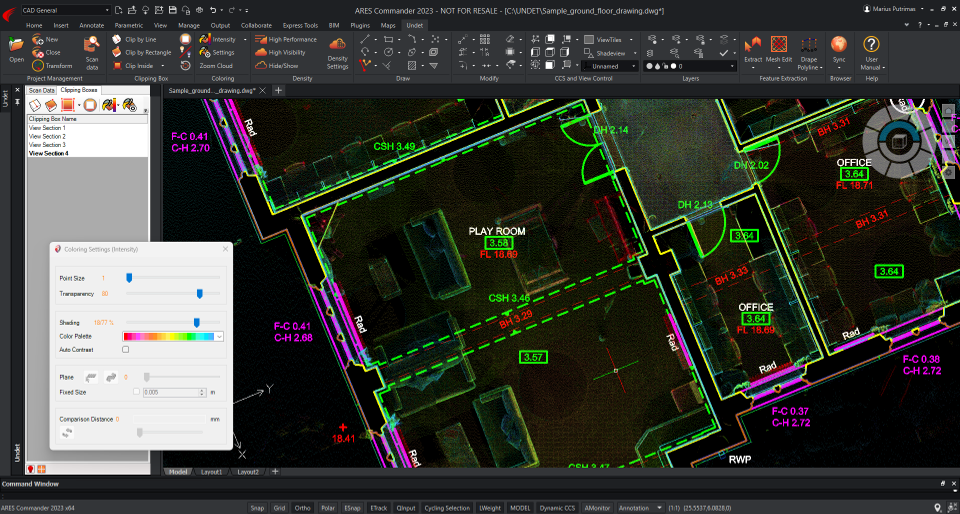Click Hide/Show in Density group
This screenshot has height=514, width=960.
click(277, 65)
